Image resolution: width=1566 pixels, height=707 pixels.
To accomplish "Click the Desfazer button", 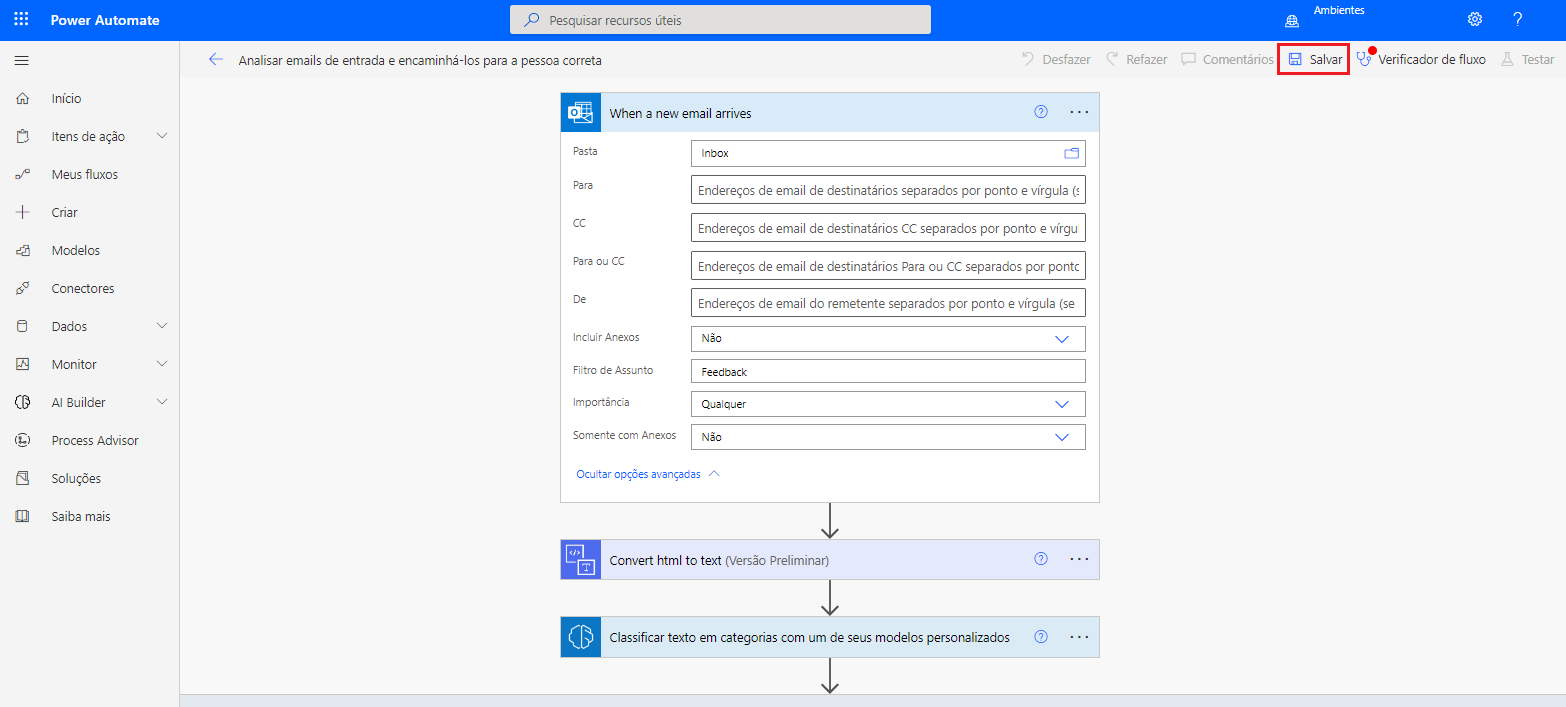I will click(x=1056, y=60).
